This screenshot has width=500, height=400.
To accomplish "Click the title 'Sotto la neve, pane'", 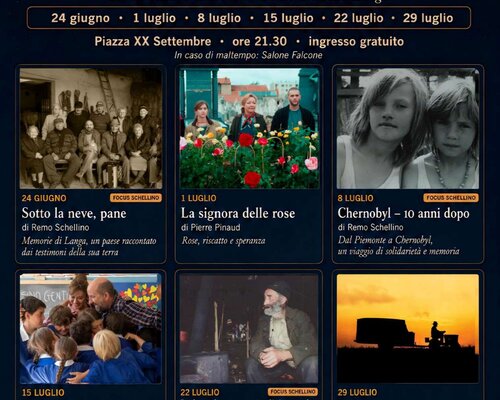I will point(74,213).
